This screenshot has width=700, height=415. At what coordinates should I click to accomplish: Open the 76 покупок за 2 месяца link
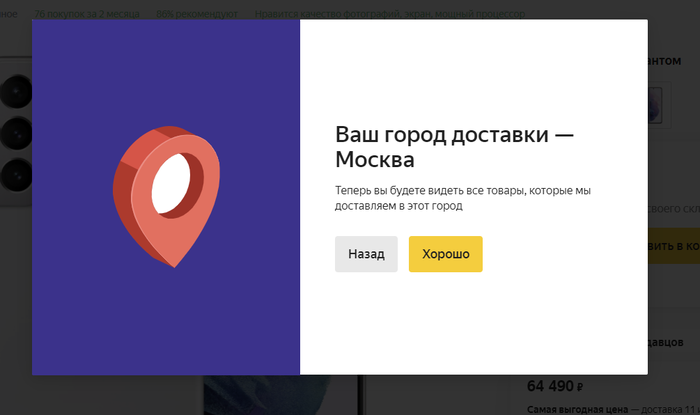coord(87,14)
